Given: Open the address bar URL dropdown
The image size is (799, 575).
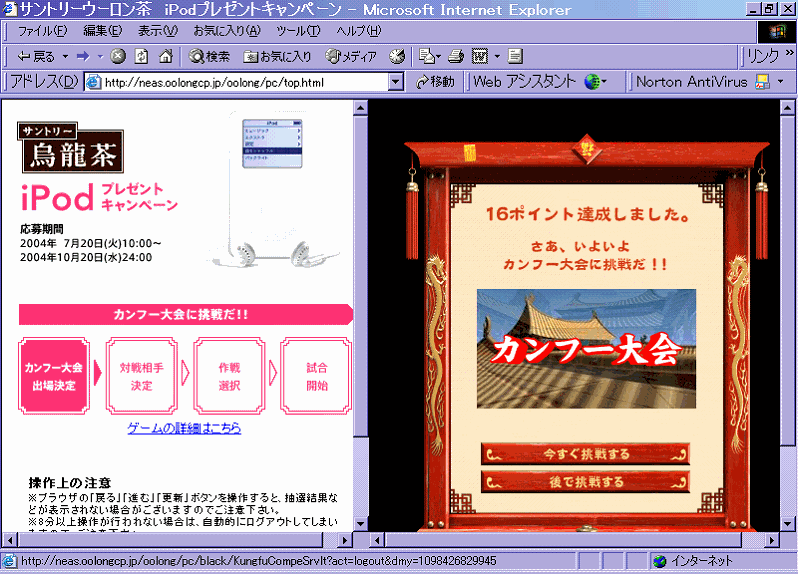Looking at the screenshot, I should (x=395, y=82).
